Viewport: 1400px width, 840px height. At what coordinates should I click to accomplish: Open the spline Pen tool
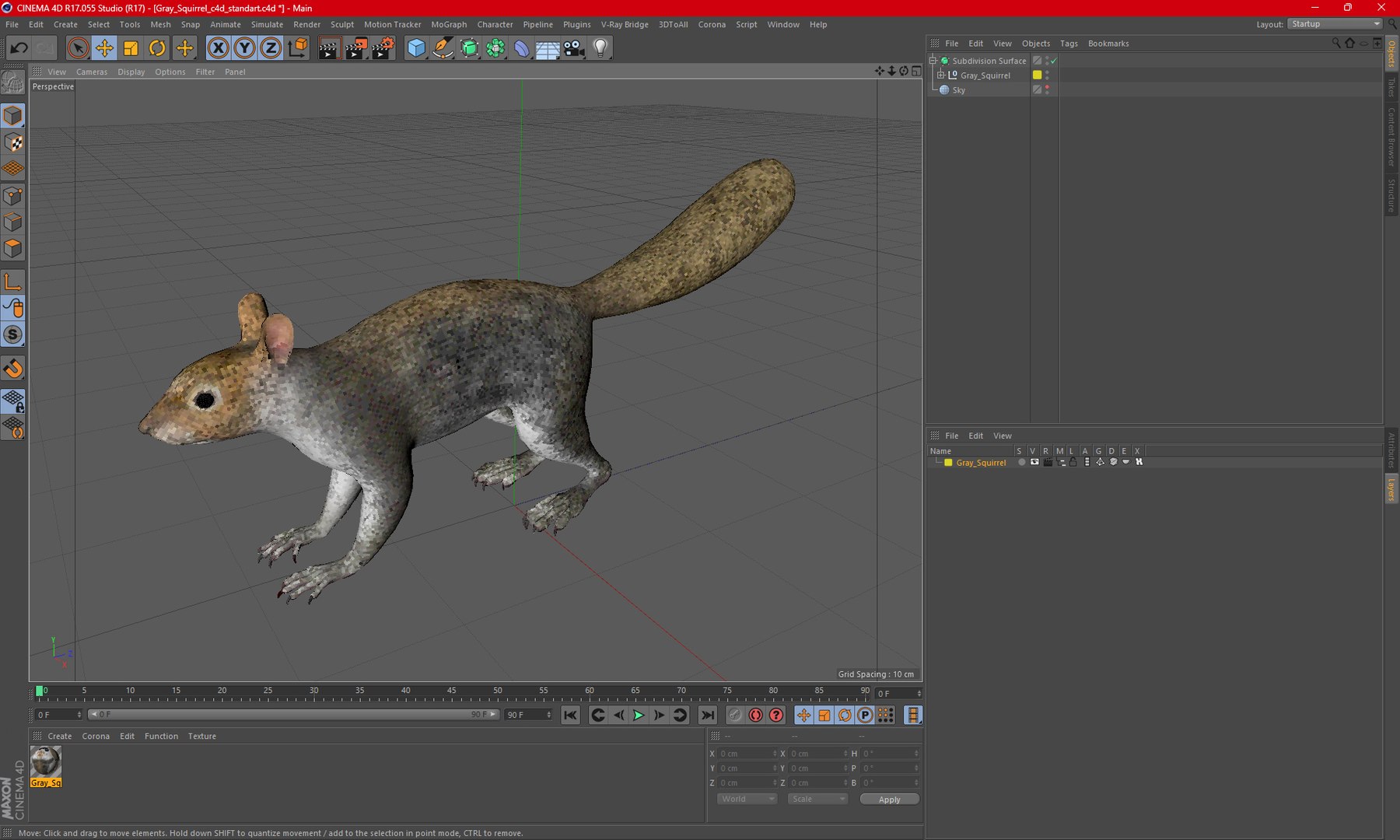443,48
